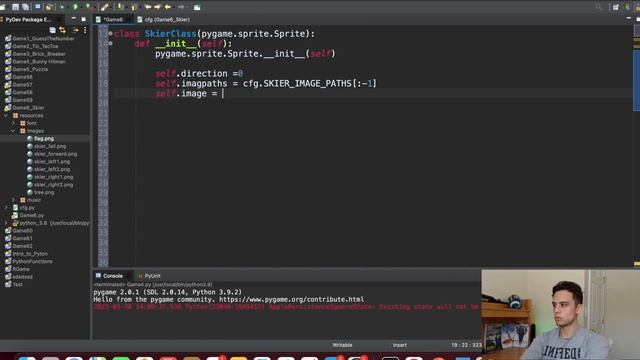The height and width of the screenshot is (360, 640).
Task: Select flag.png in the images folder
Action: tap(44, 138)
